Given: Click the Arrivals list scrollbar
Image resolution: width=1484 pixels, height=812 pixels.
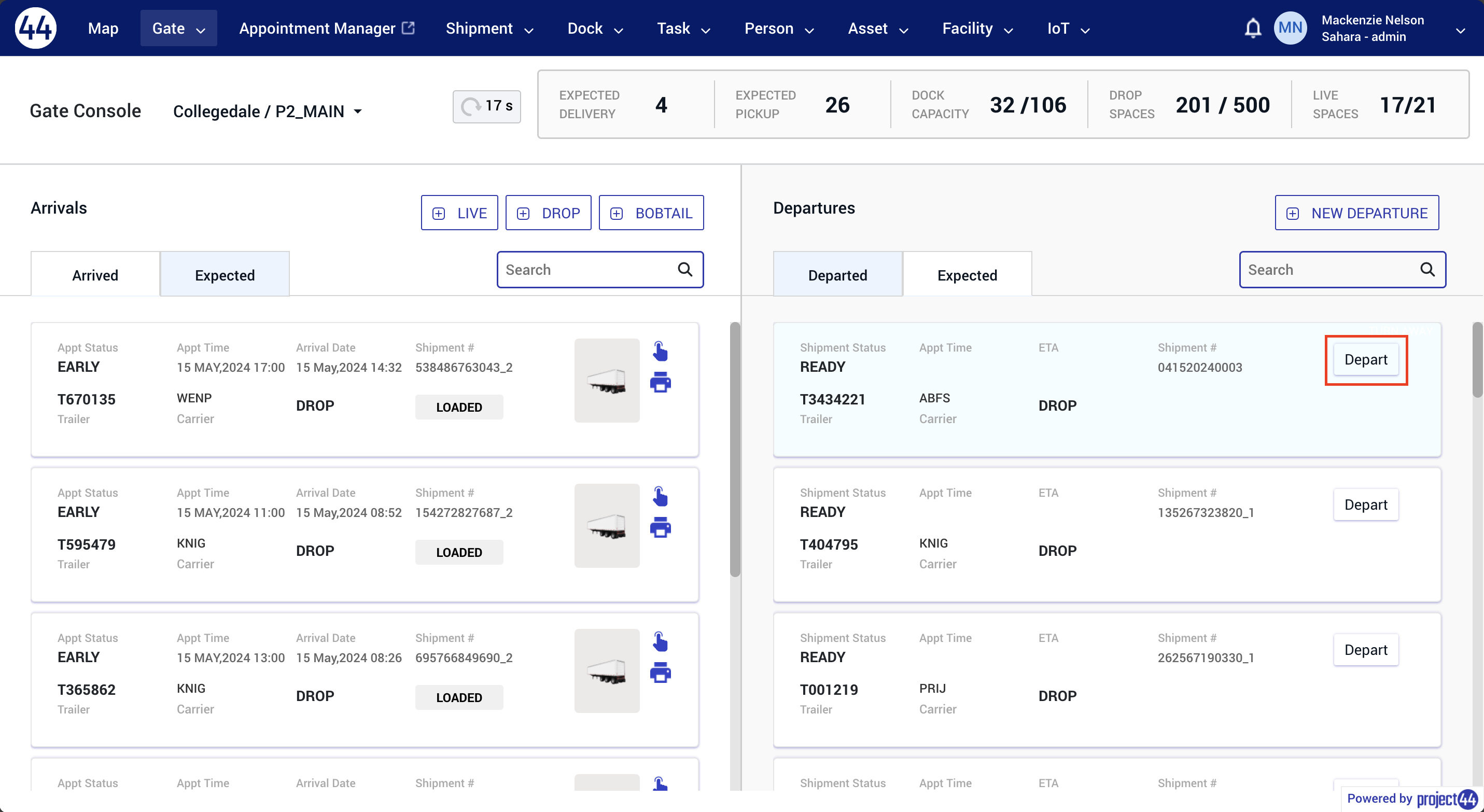Looking at the screenshot, I should 735,449.
